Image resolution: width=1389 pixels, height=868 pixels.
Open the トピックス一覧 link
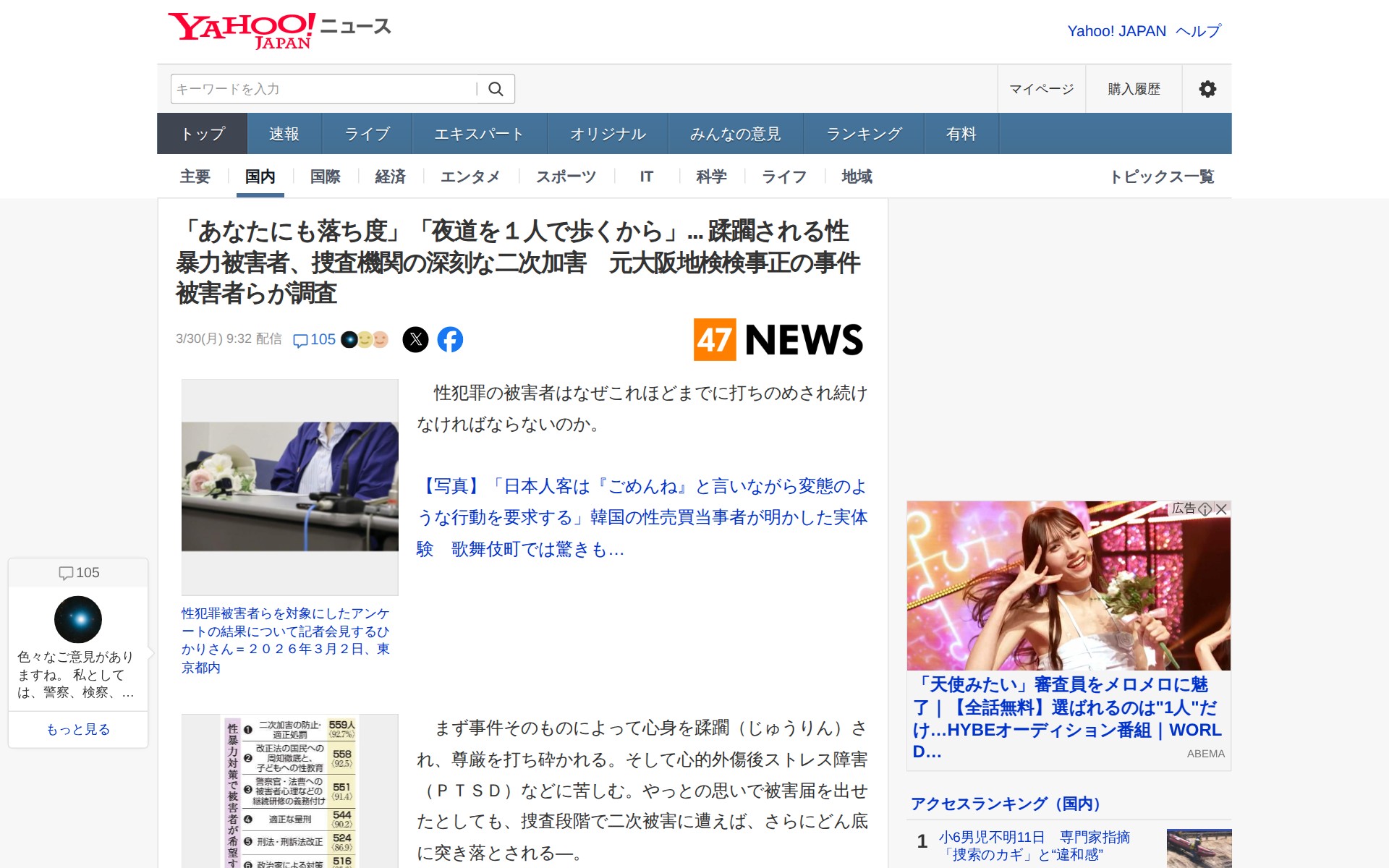1164,176
